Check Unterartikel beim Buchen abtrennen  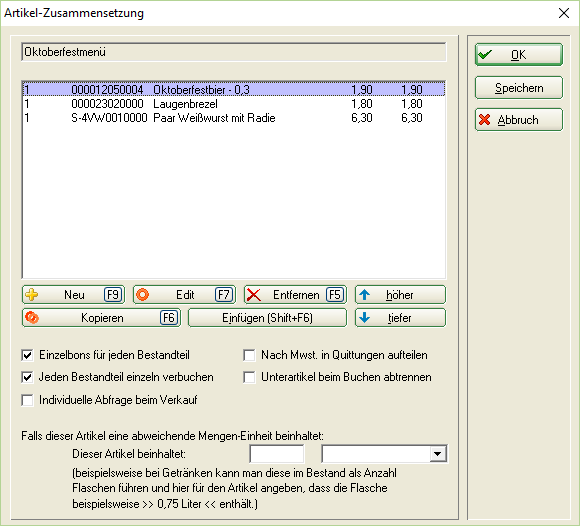pyautogui.click(x=249, y=377)
